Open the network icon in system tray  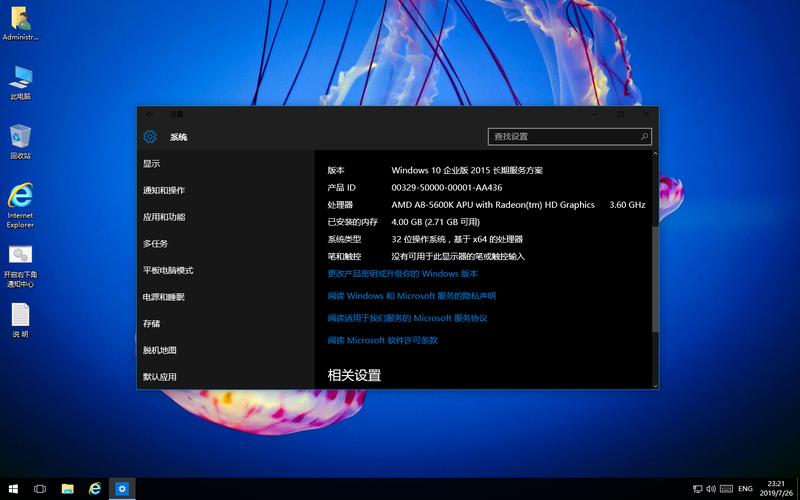pos(697,489)
